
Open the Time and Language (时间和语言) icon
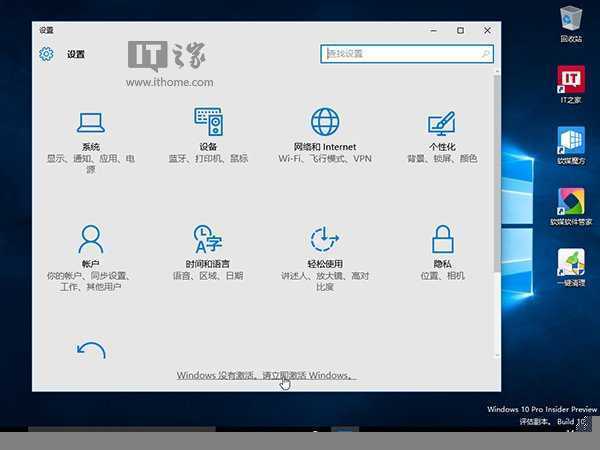(x=208, y=239)
